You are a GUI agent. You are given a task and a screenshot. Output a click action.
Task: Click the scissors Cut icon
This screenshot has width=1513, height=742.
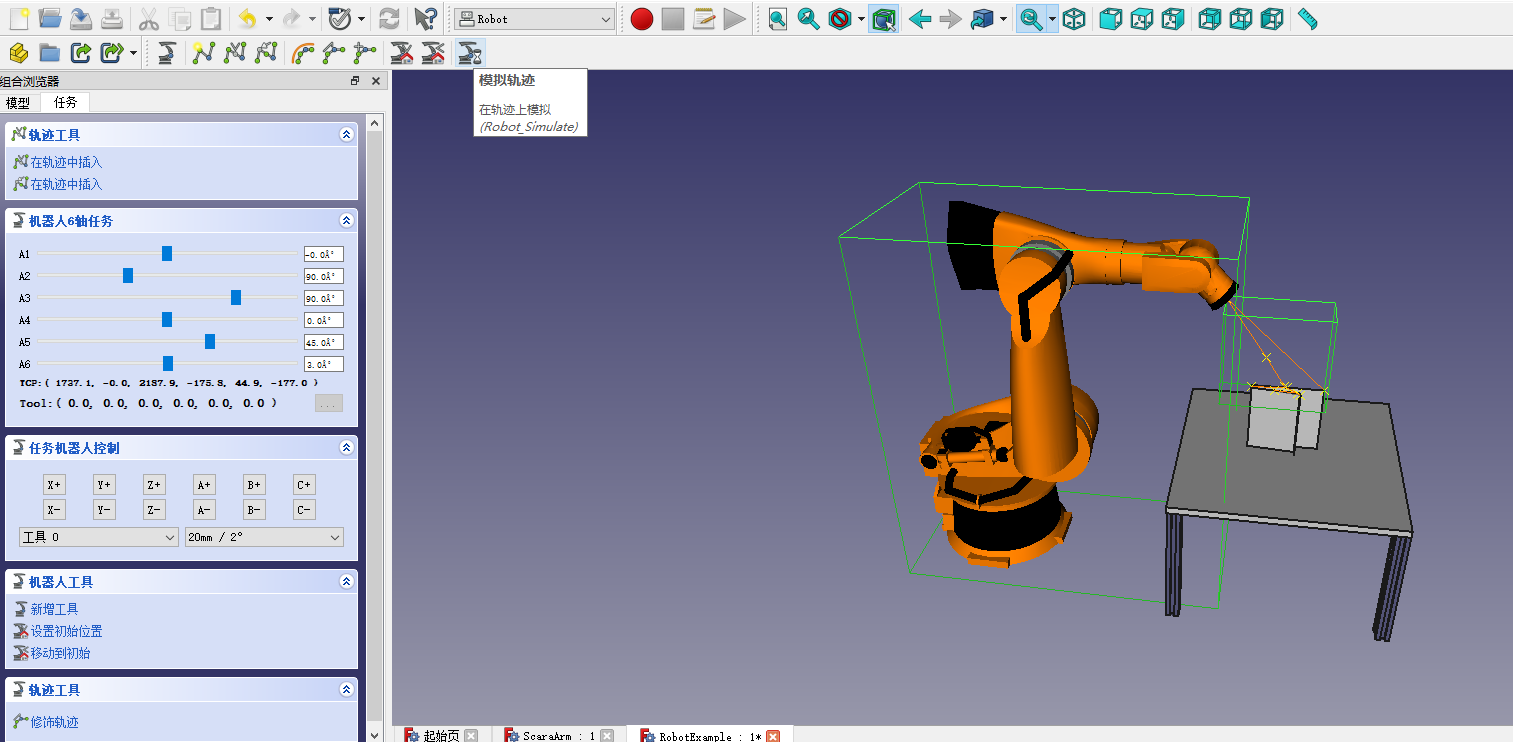tap(149, 18)
